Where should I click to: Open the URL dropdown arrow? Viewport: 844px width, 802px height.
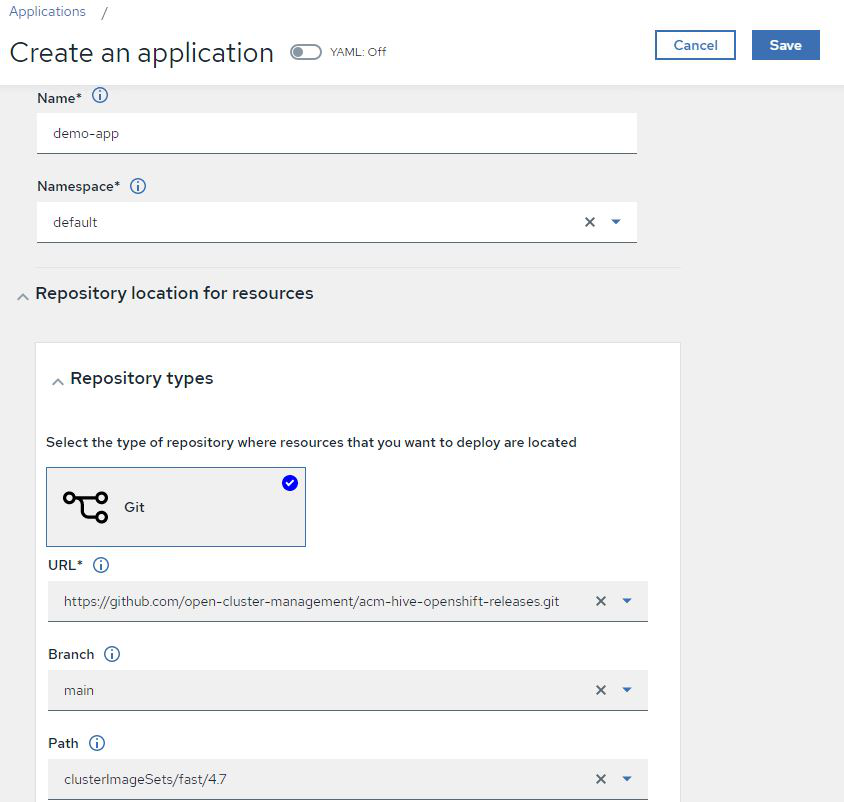pyautogui.click(x=627, y=601)
